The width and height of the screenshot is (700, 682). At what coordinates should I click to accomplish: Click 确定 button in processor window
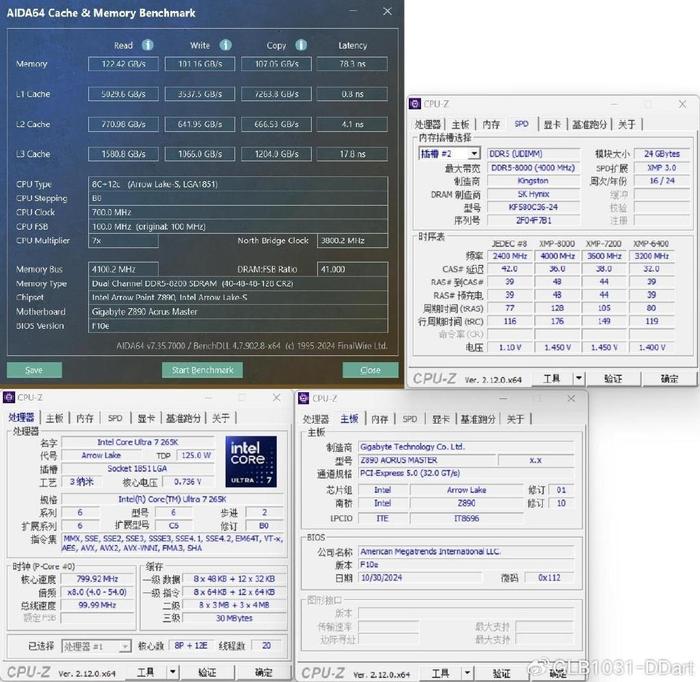pyautogui.click(x=263, y=672)
